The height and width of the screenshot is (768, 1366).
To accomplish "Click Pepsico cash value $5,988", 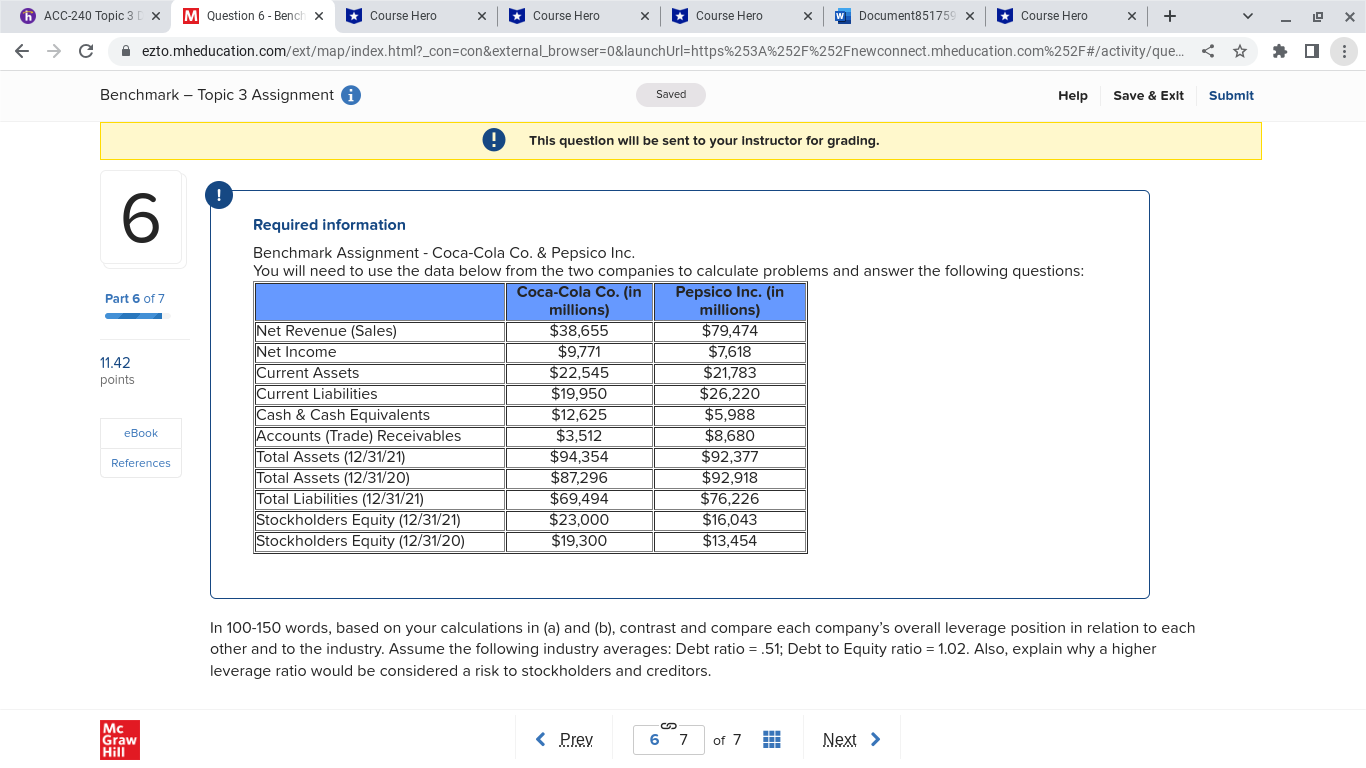I will click(x=730, y=415).
